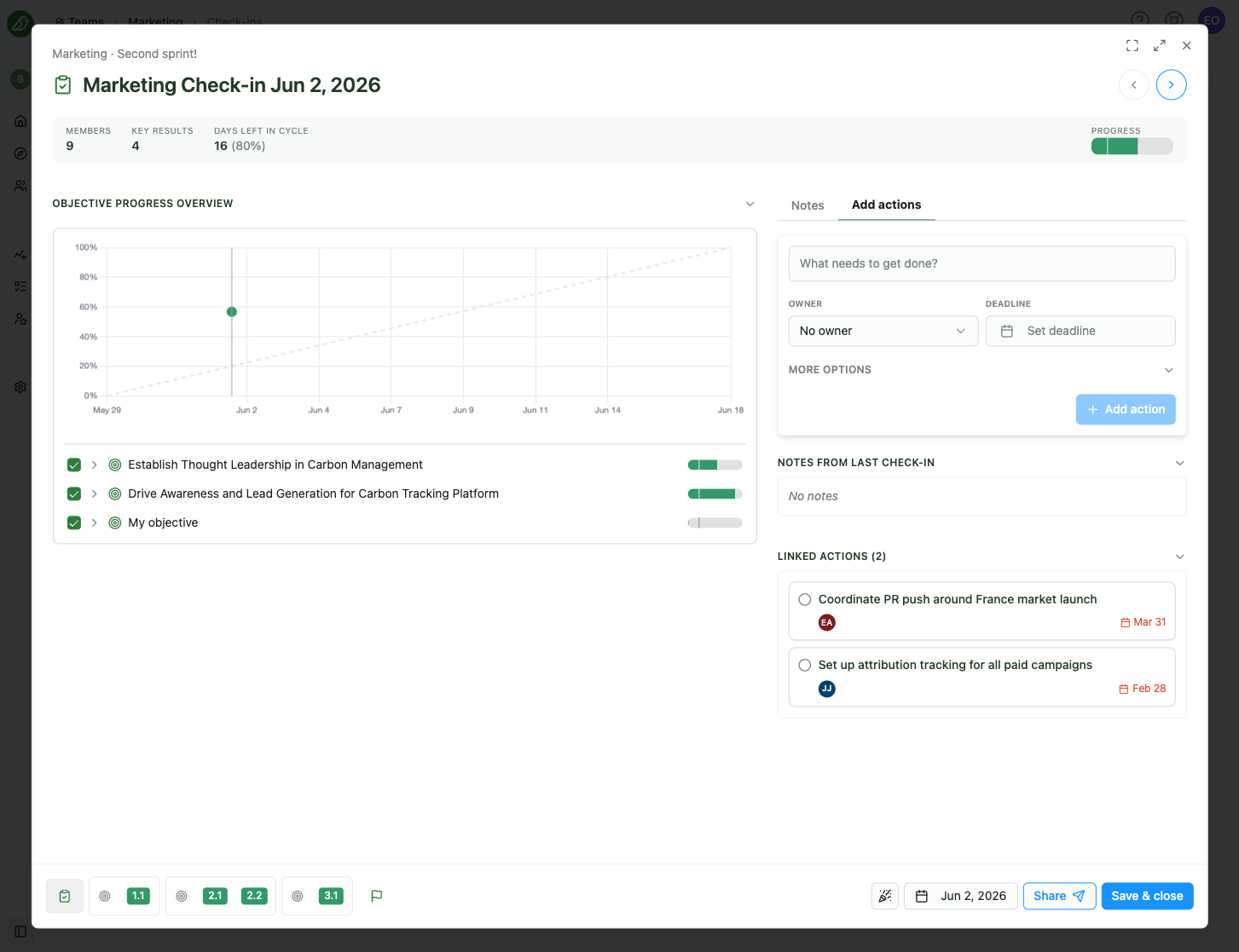Click the expand-arrows modal icon

(1159, 46)
